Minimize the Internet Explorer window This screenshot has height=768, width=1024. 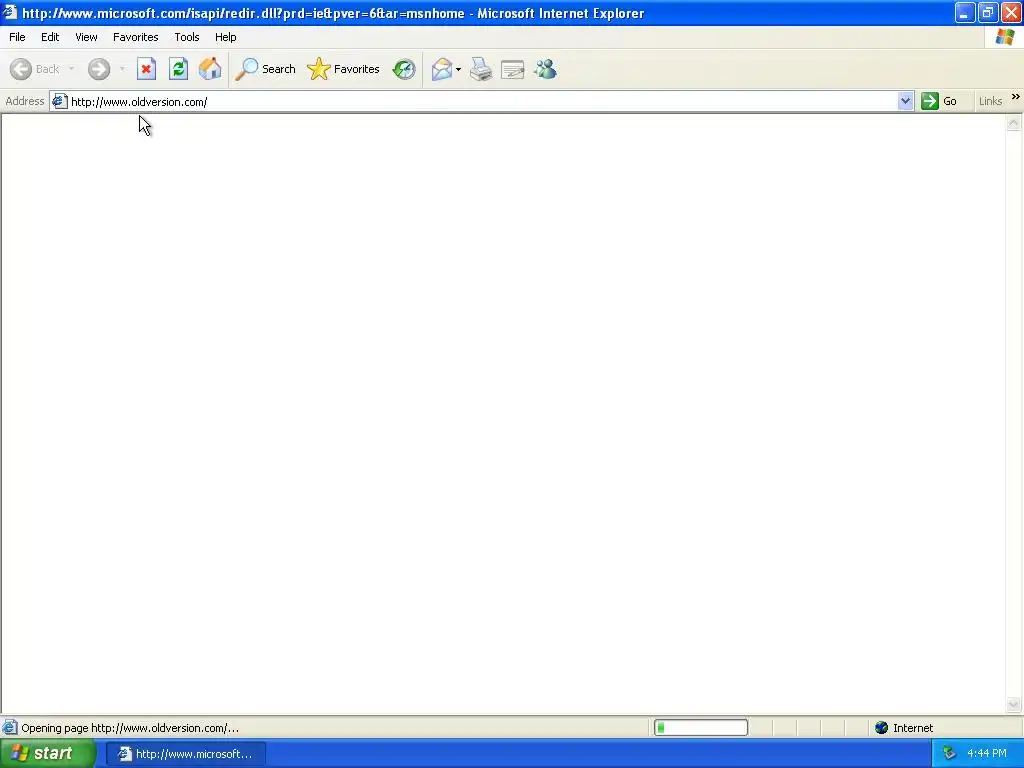965,13
